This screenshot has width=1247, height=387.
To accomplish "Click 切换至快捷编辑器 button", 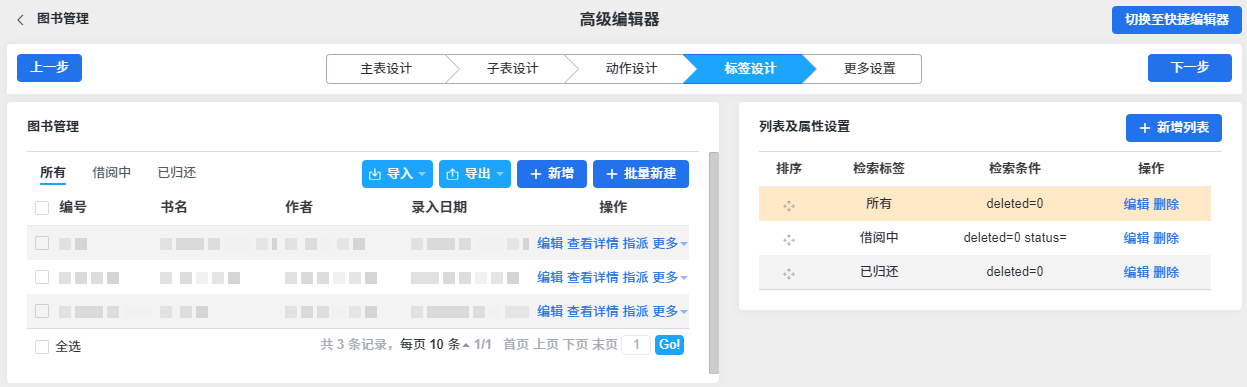I will [1176, 20].
